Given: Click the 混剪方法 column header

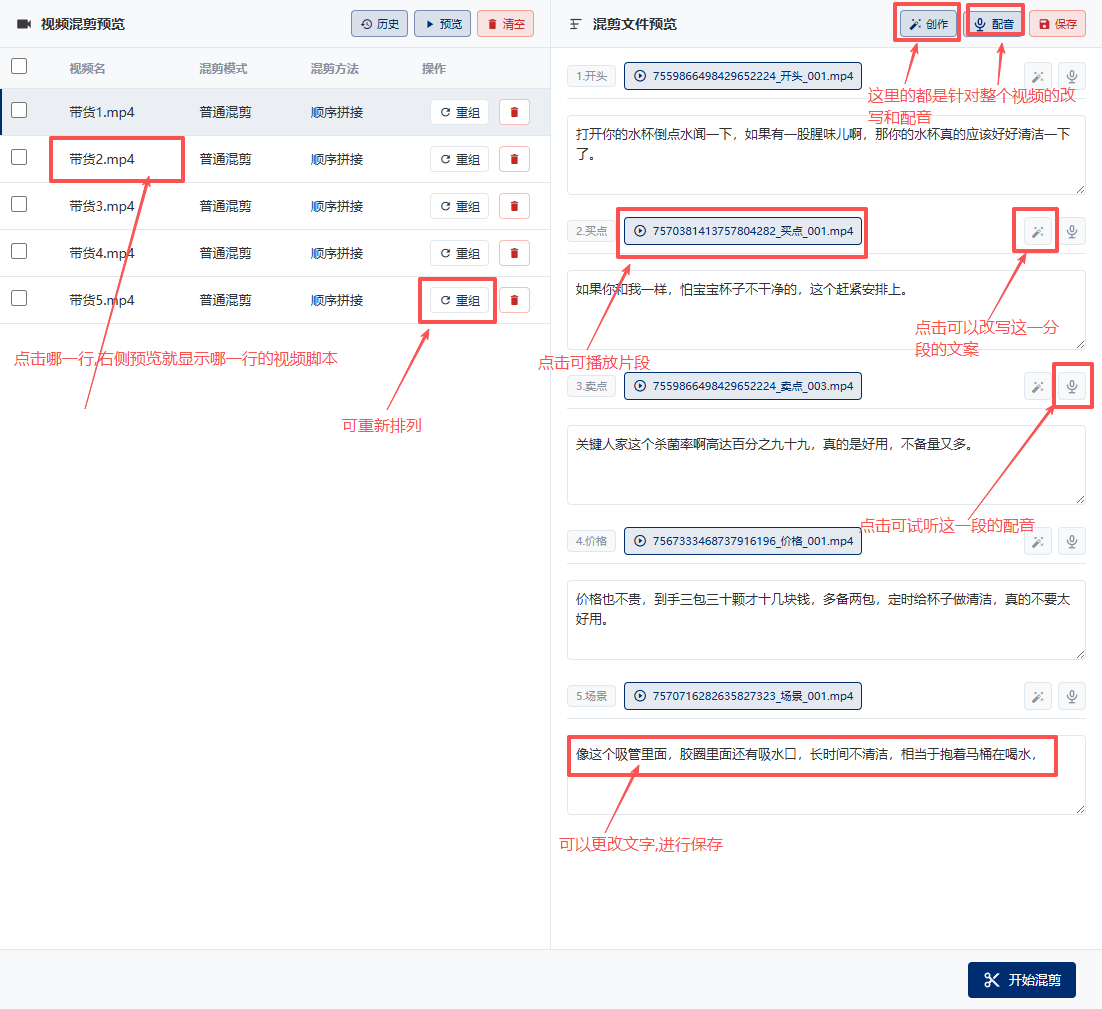Looking at the screenshot, I should [335, 69].
